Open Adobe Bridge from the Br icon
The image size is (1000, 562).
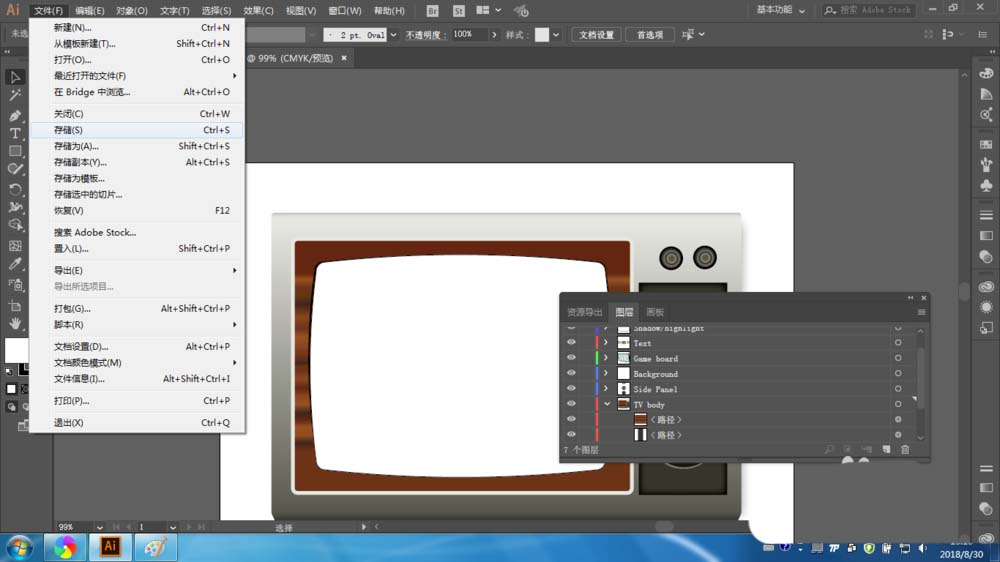tap(432, 10)
